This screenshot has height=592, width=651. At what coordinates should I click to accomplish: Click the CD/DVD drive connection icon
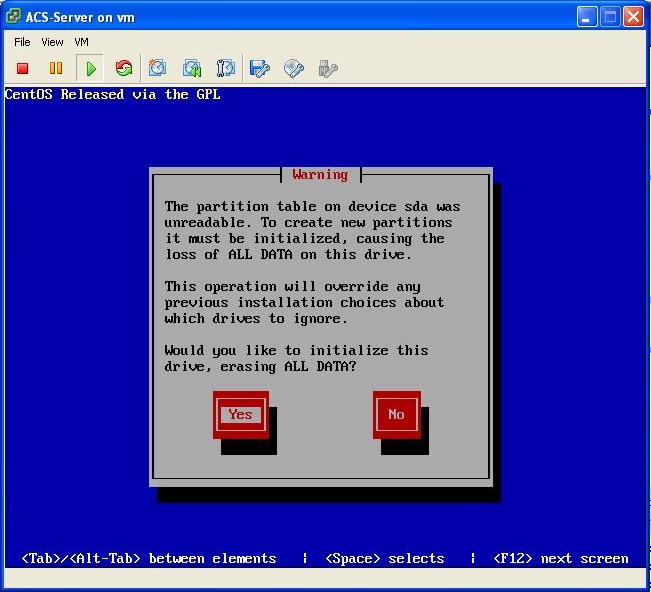pyautogui.click(x=294, y=68)
